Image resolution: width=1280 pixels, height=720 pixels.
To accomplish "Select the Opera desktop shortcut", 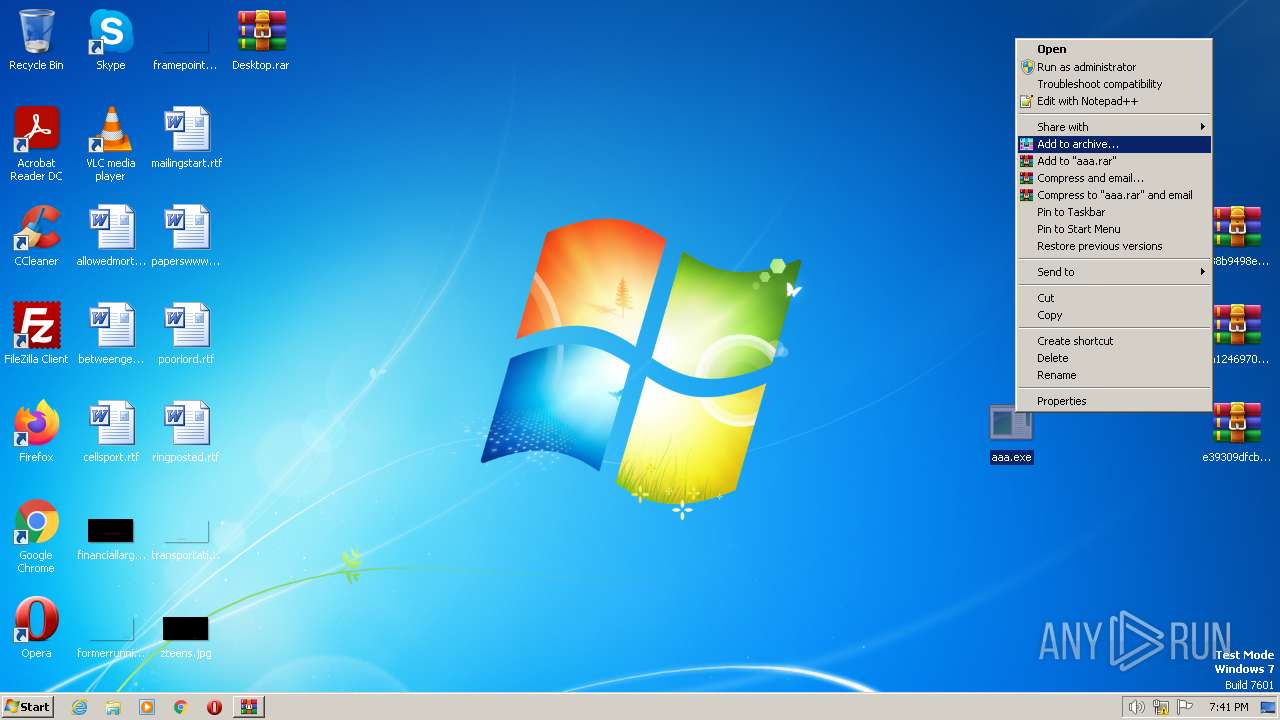I will [x=36, y=628].
